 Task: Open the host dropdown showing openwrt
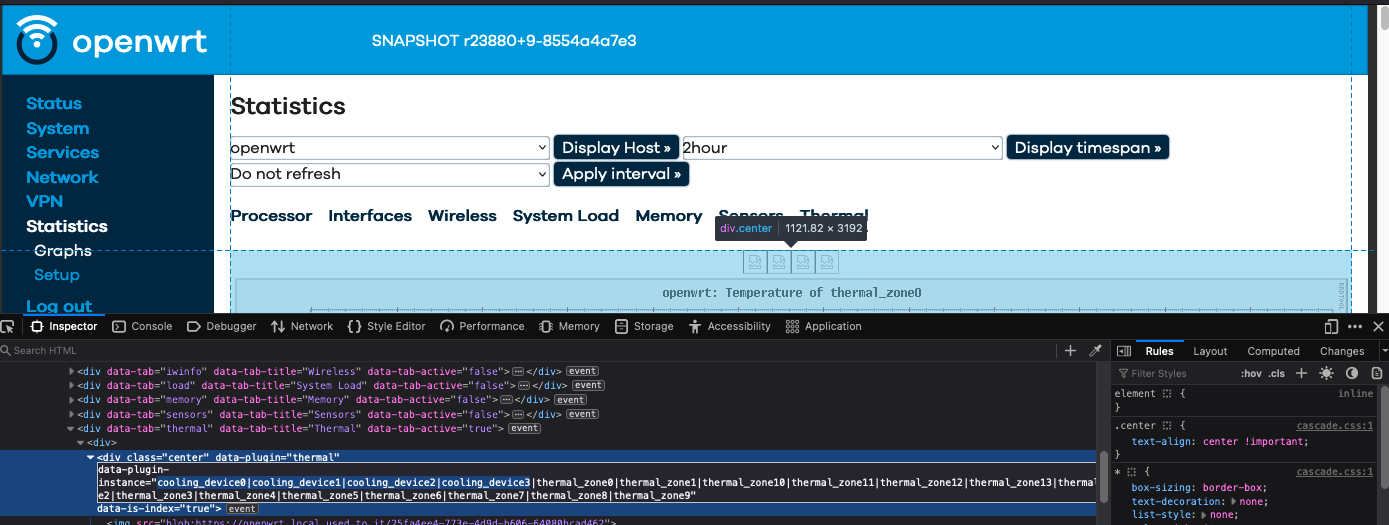[389, 148]
